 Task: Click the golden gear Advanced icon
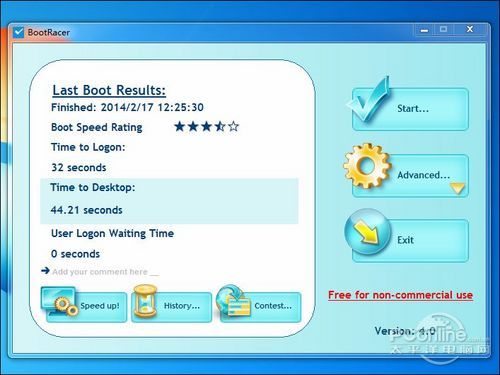tap(367, 166)
